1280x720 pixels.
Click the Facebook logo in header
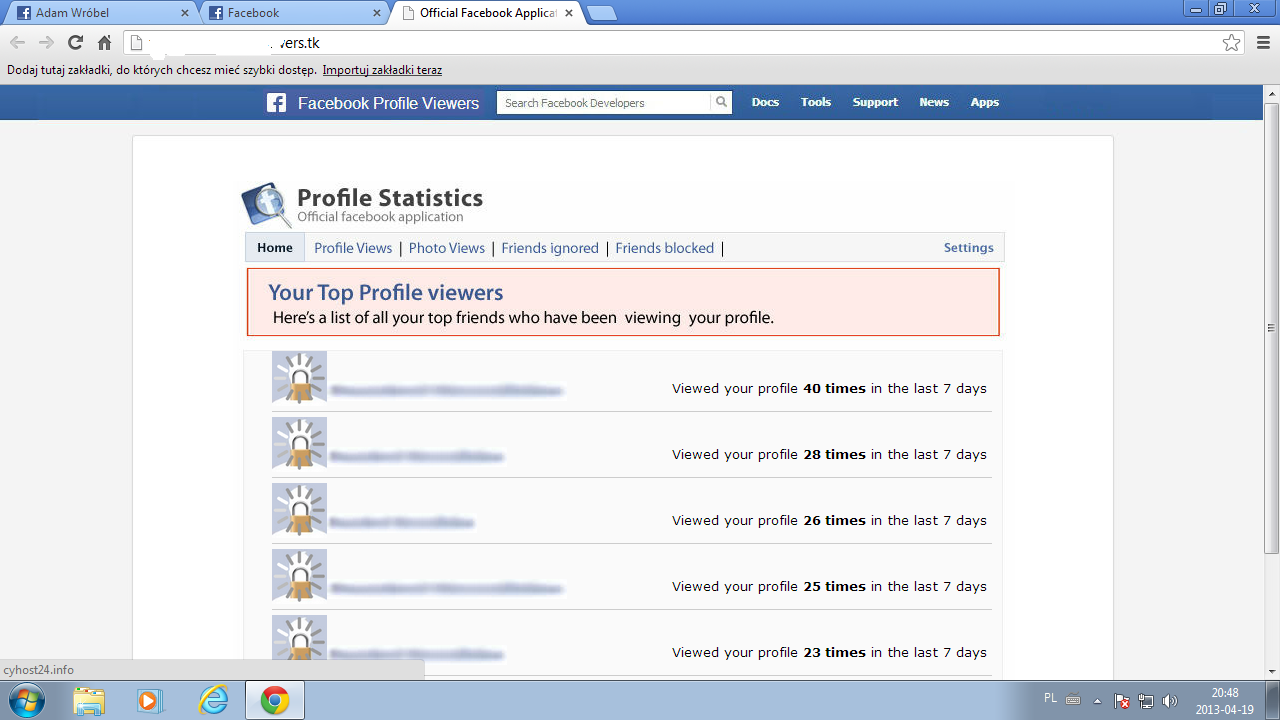tap(277, 103)
